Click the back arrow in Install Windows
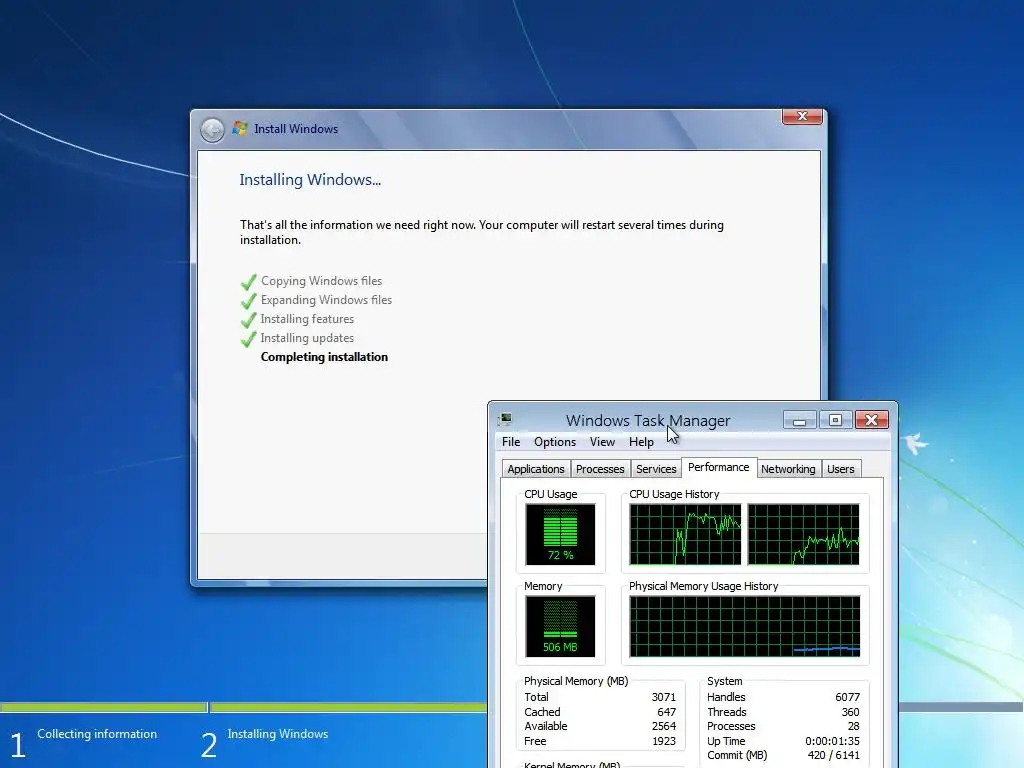1024x768 pixels. pyautogui.click(x=212, y=130)
